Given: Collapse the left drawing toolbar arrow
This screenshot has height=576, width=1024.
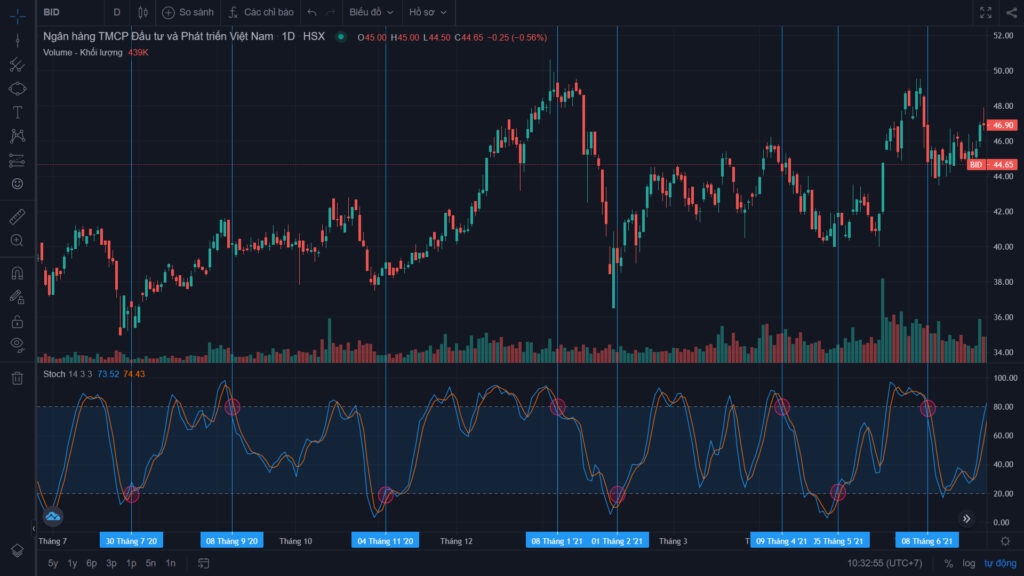Looking at the screenshot, I should [x=33, y=528].
